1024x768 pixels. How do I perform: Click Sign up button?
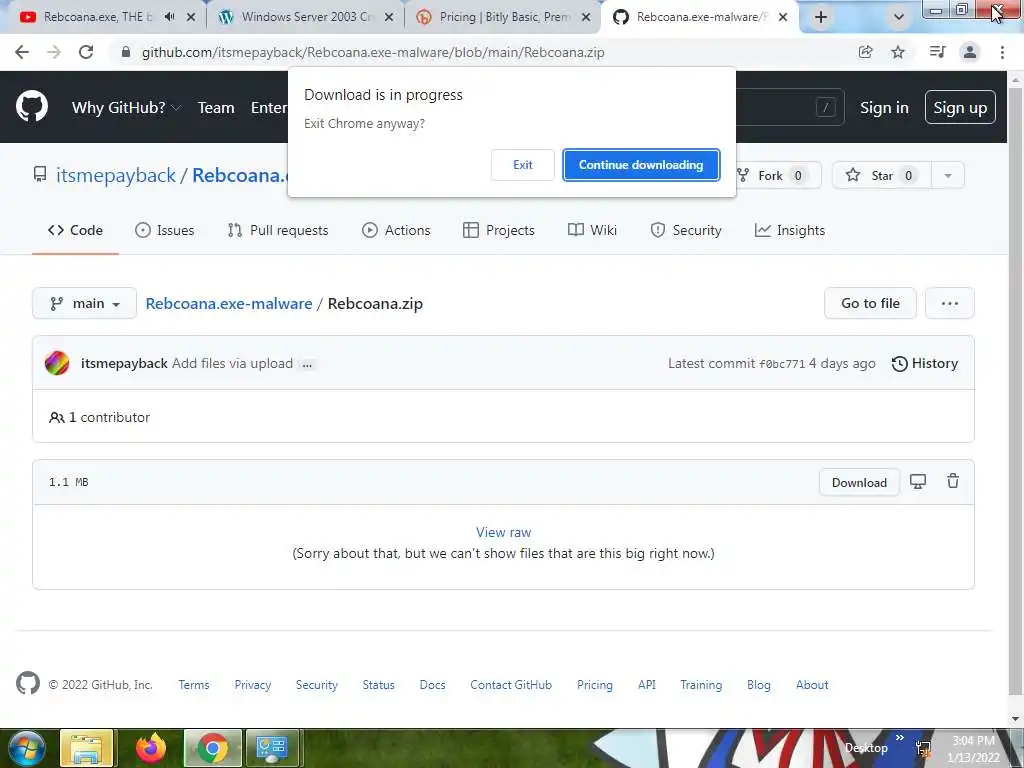[960, 107]
